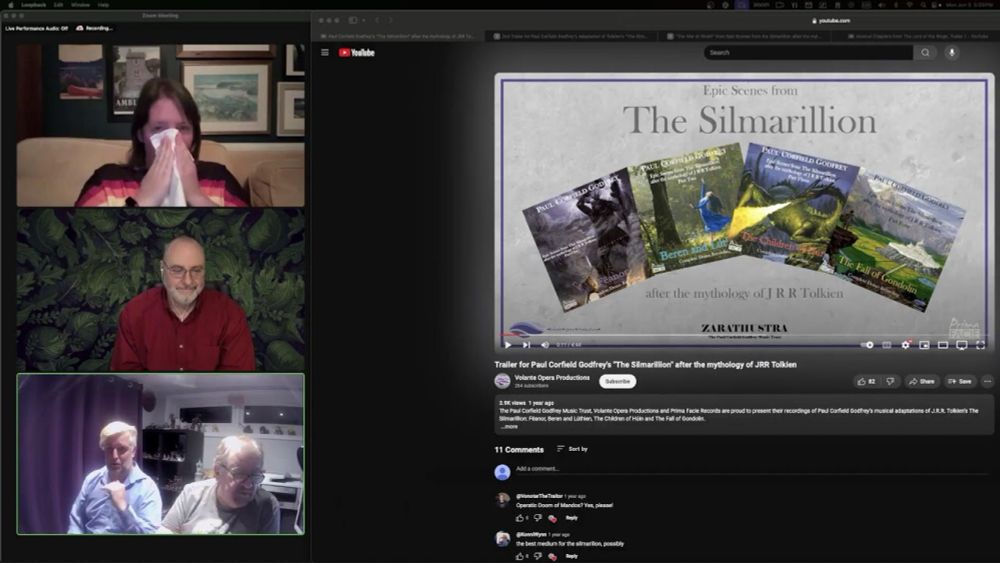Dislike the 'Operatic Doom of Mandos' comment
Screen dimensions: 1000x563
point(538,518)
